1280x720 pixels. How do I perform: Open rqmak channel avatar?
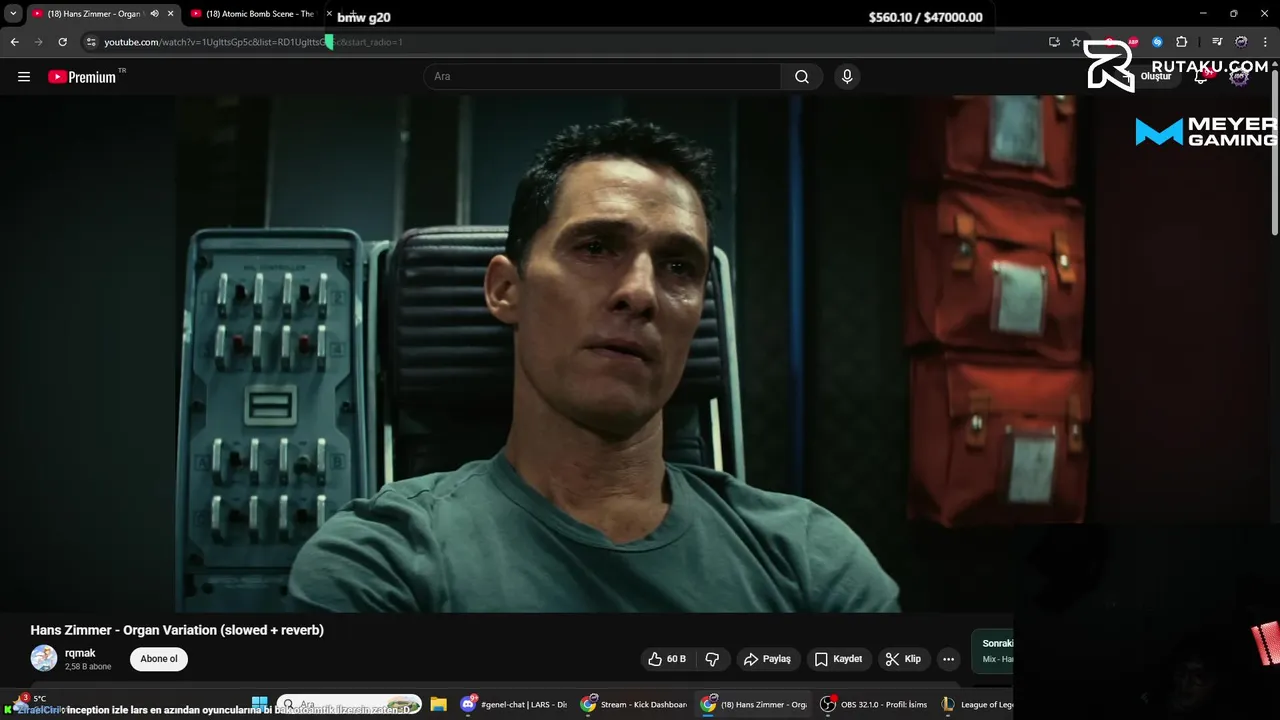(44, 658)
